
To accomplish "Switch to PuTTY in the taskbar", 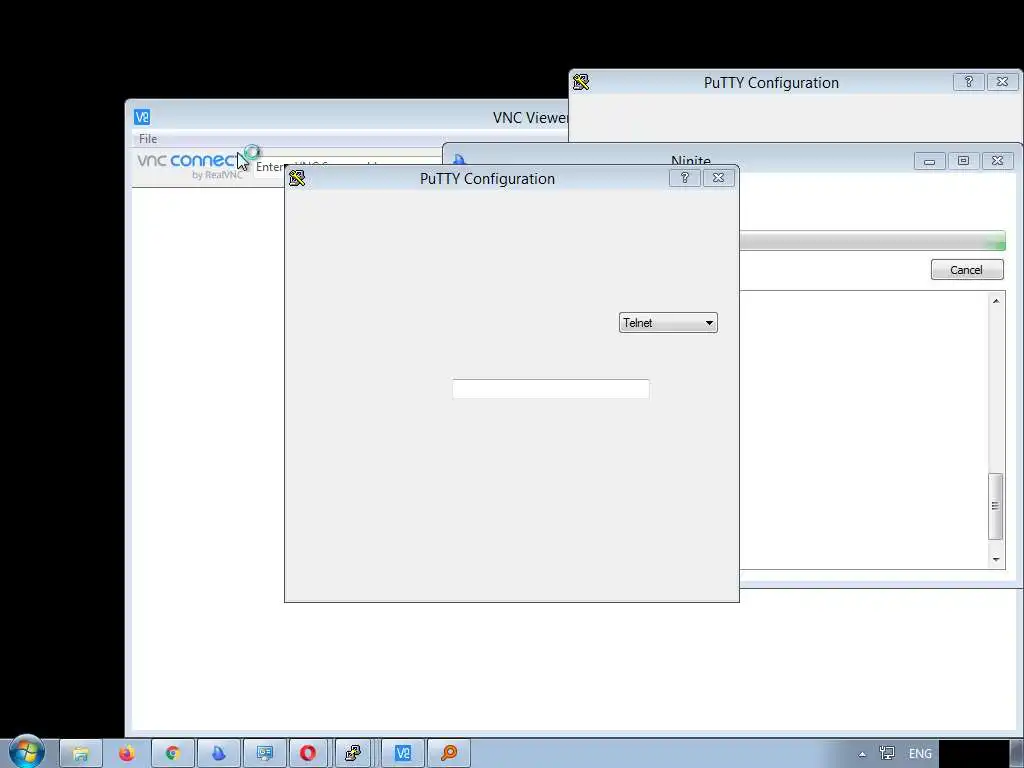I will pos(353,753).
